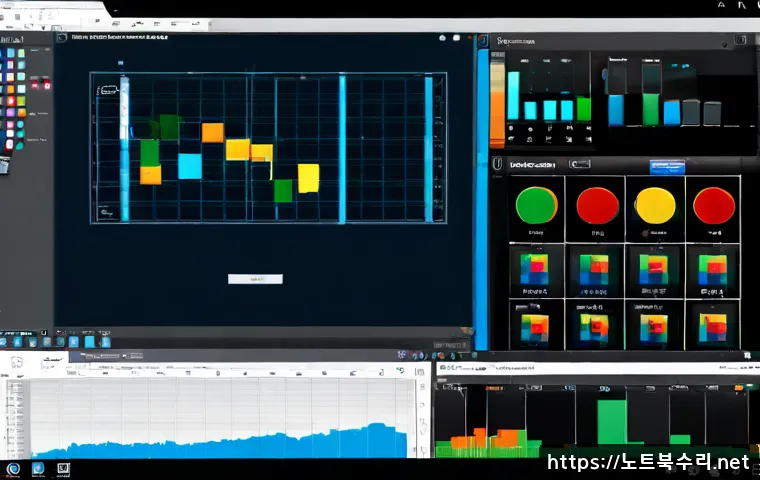The height and width of the screenshot is (480, 760).
Task: Open the thumbnail directly beneath the yellow circle
Action: coord(653,269)
